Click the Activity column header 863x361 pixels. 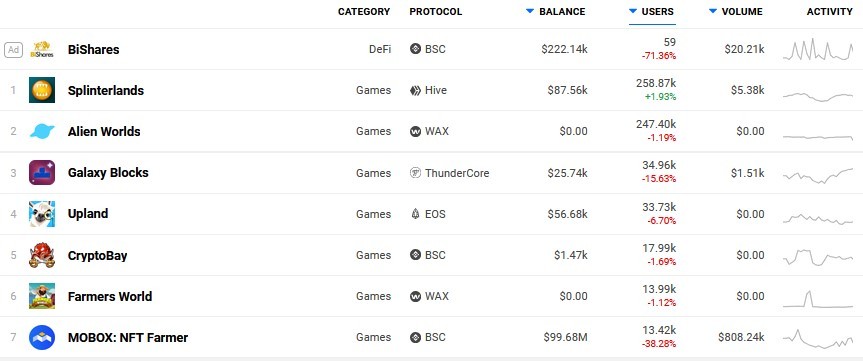tap(829, 12)
